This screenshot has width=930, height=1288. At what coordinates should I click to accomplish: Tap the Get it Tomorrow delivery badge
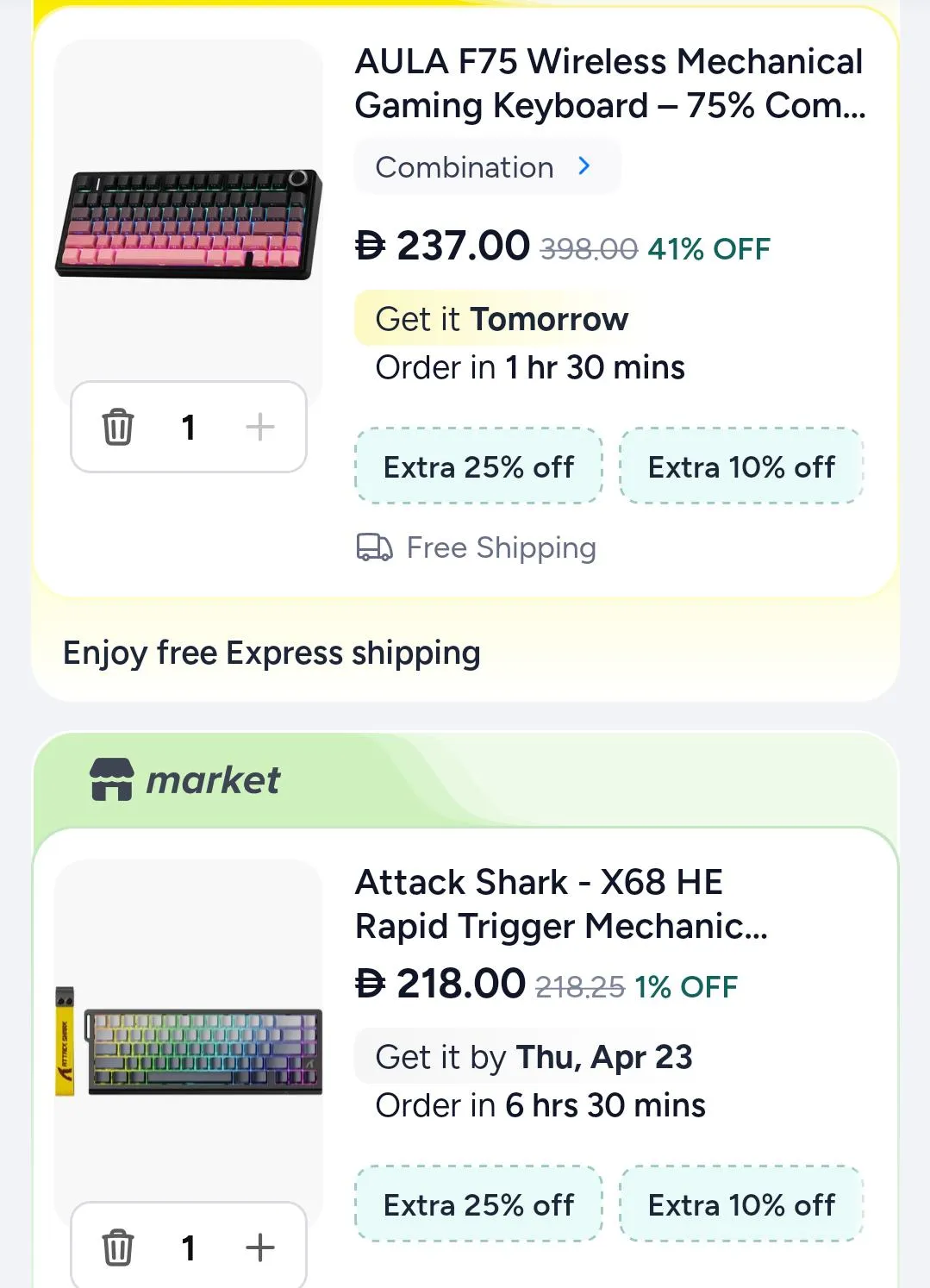[x=502, y=319]
